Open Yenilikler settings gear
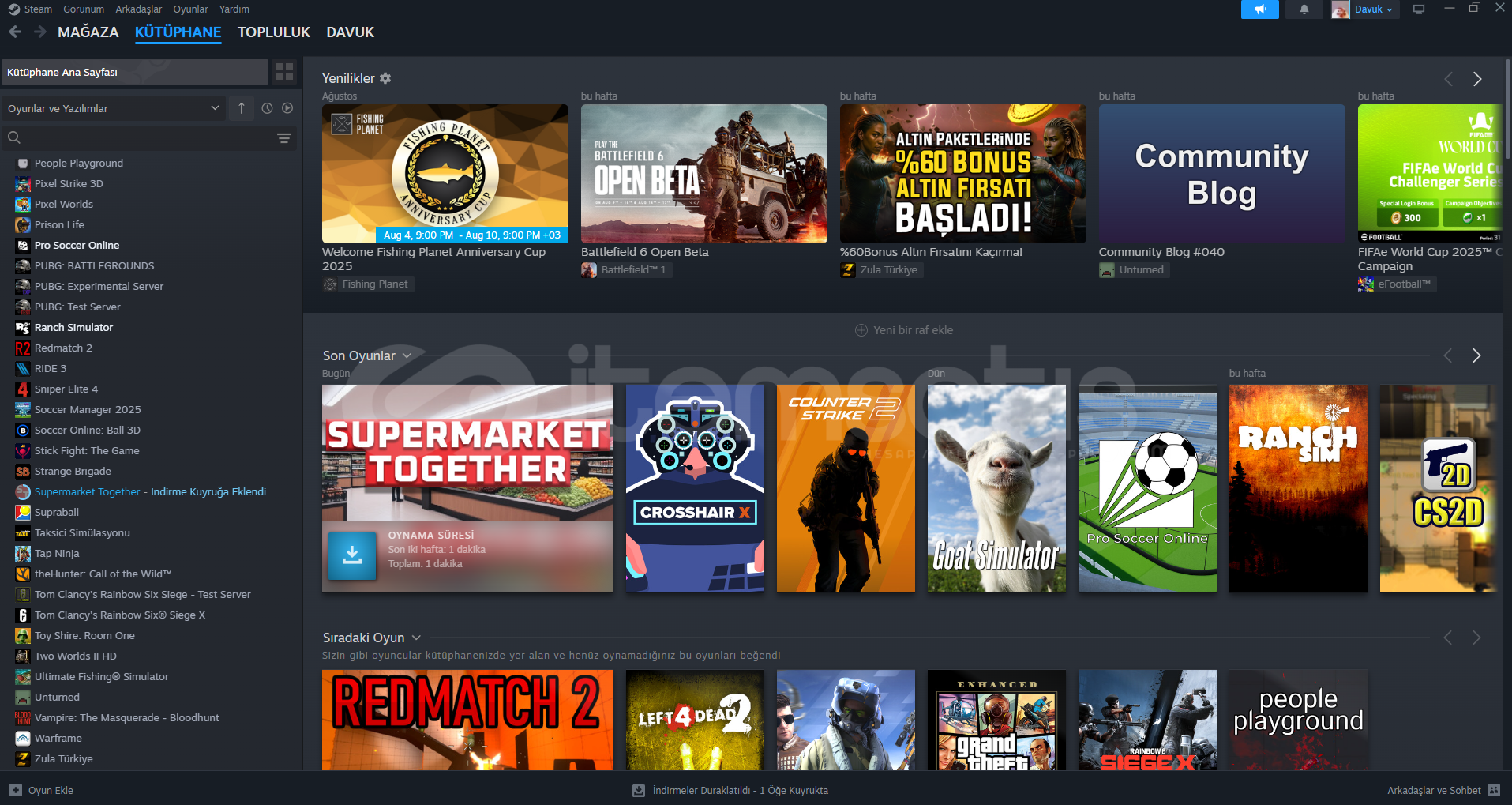 click(x=385, y=78)
